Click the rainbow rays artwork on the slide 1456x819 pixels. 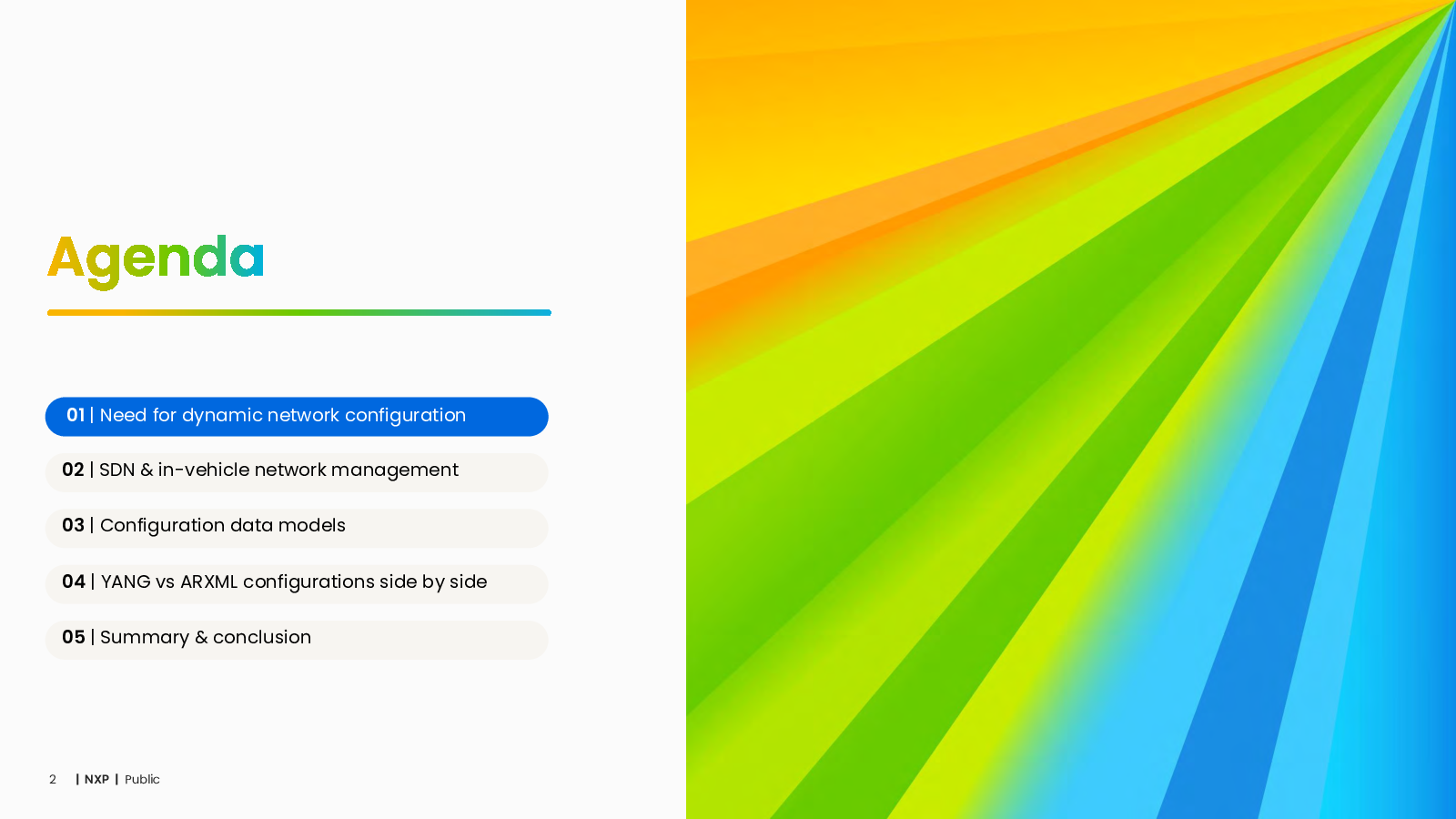point(1071,409)
